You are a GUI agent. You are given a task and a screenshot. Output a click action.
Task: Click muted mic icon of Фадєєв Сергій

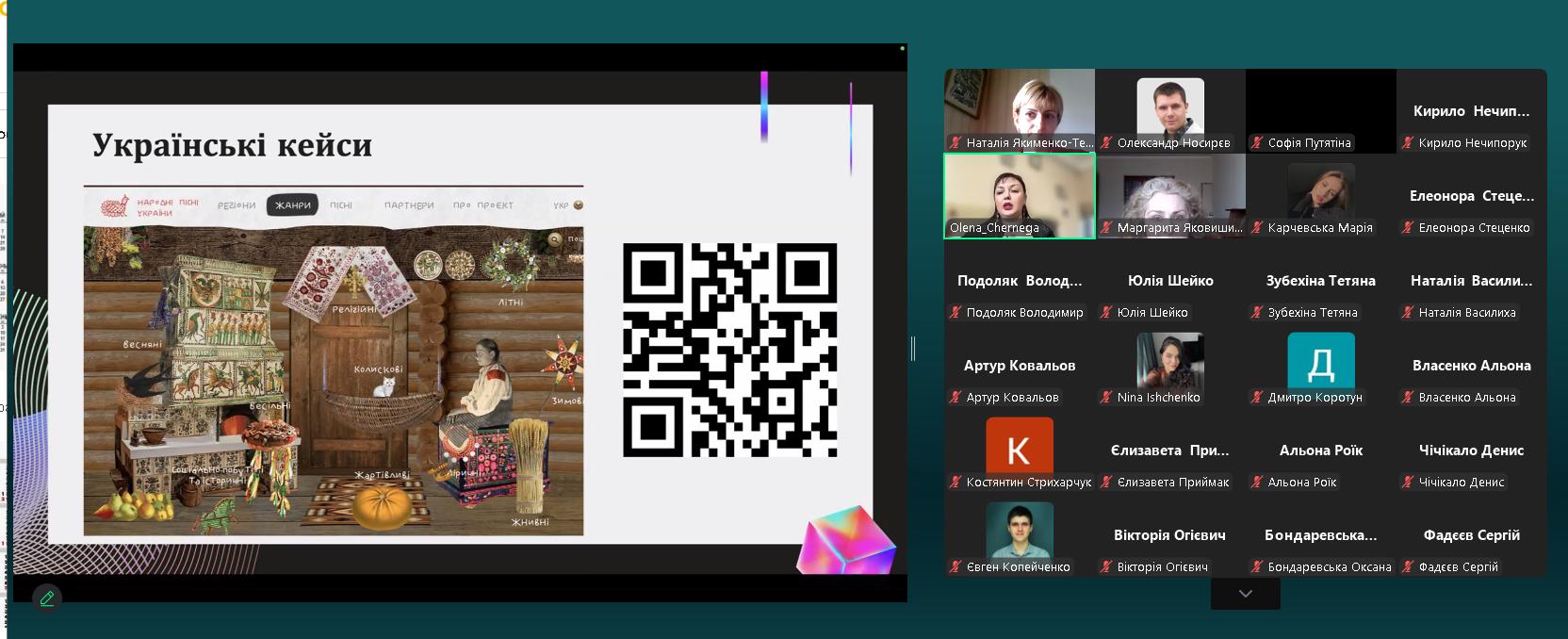(1408, 567)
